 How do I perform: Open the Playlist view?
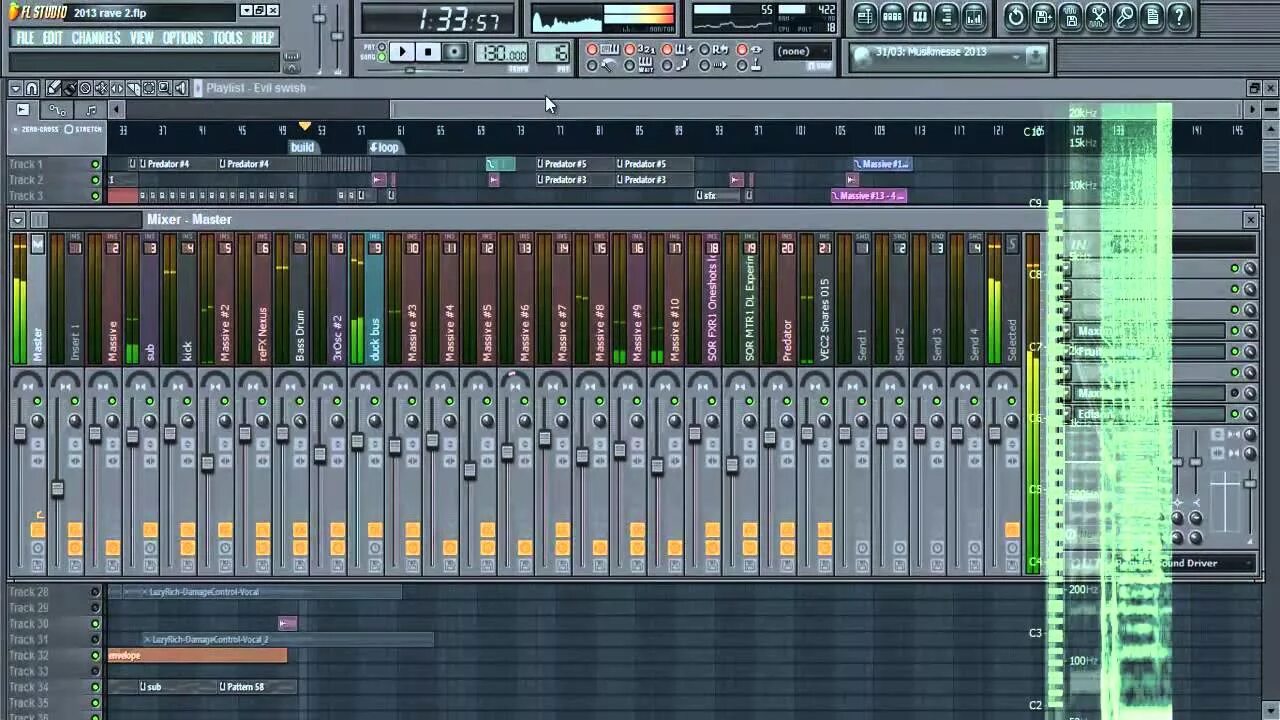tap(865, 16)
